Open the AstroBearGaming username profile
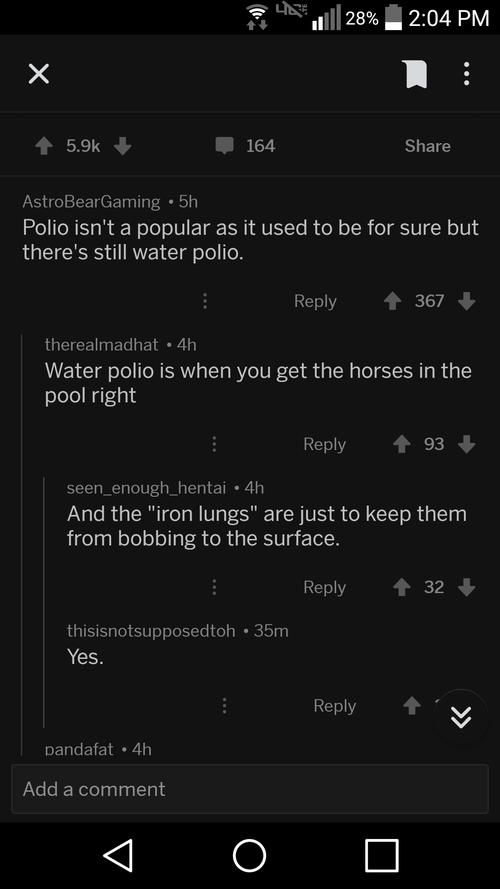Viewport: 500px width, 889px height. click(x=91, y=201)
